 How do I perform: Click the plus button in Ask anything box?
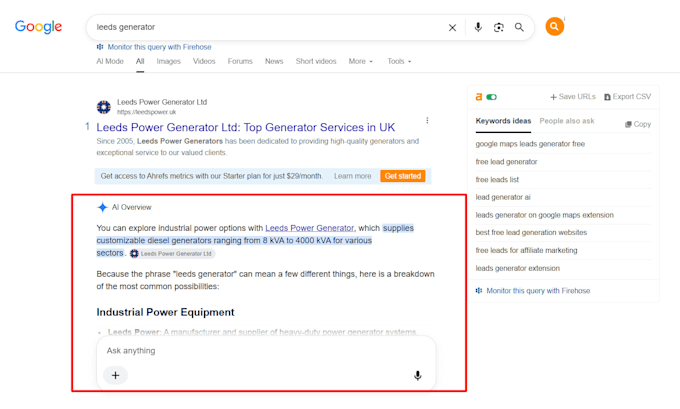(x=115, y=375)
